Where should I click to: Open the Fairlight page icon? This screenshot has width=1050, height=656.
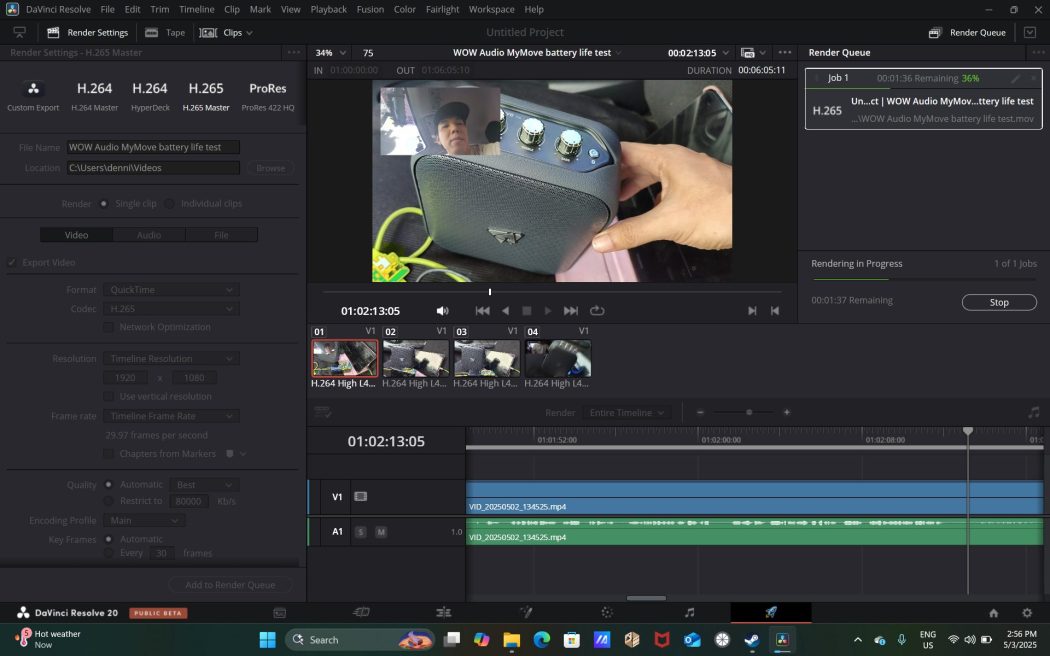tap(689, 613)
